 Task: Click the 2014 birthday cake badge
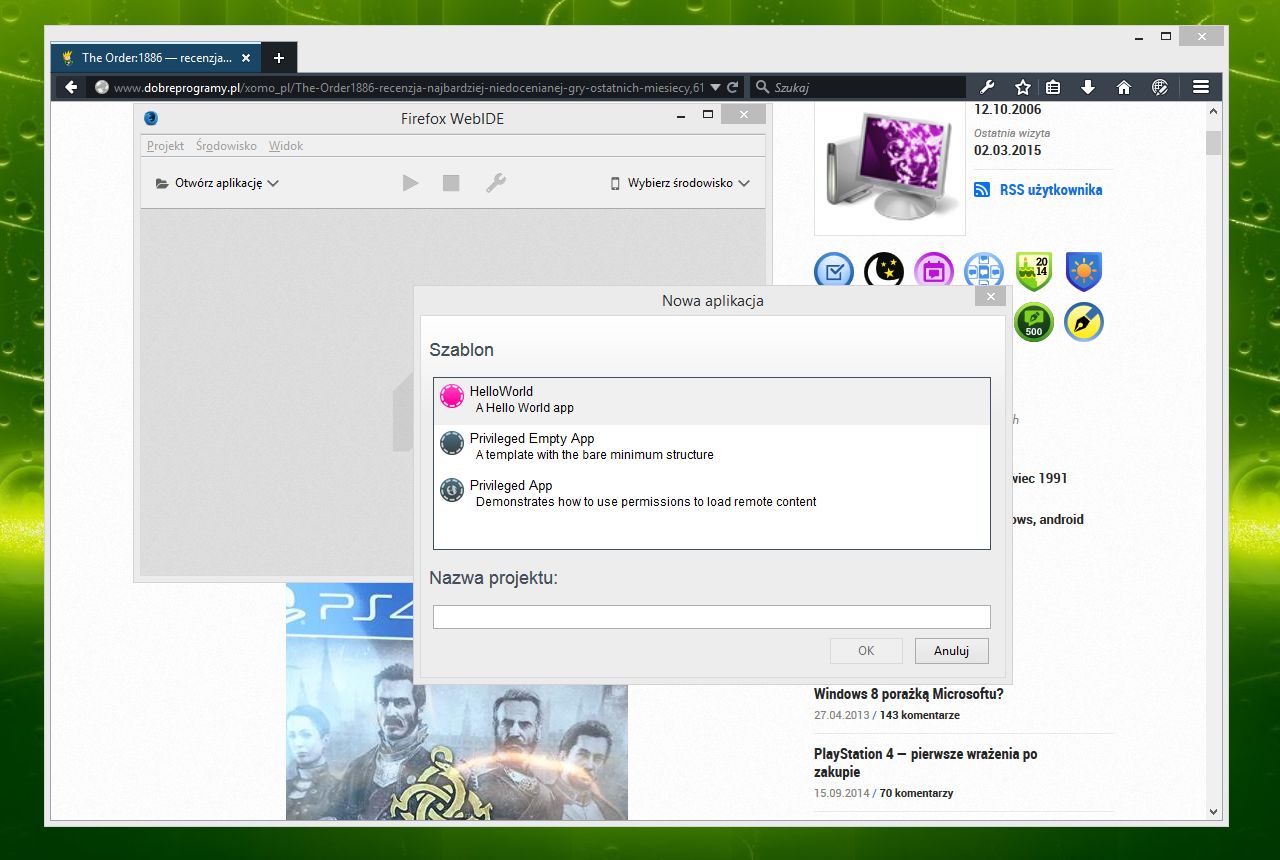(x=1034, y=270)
